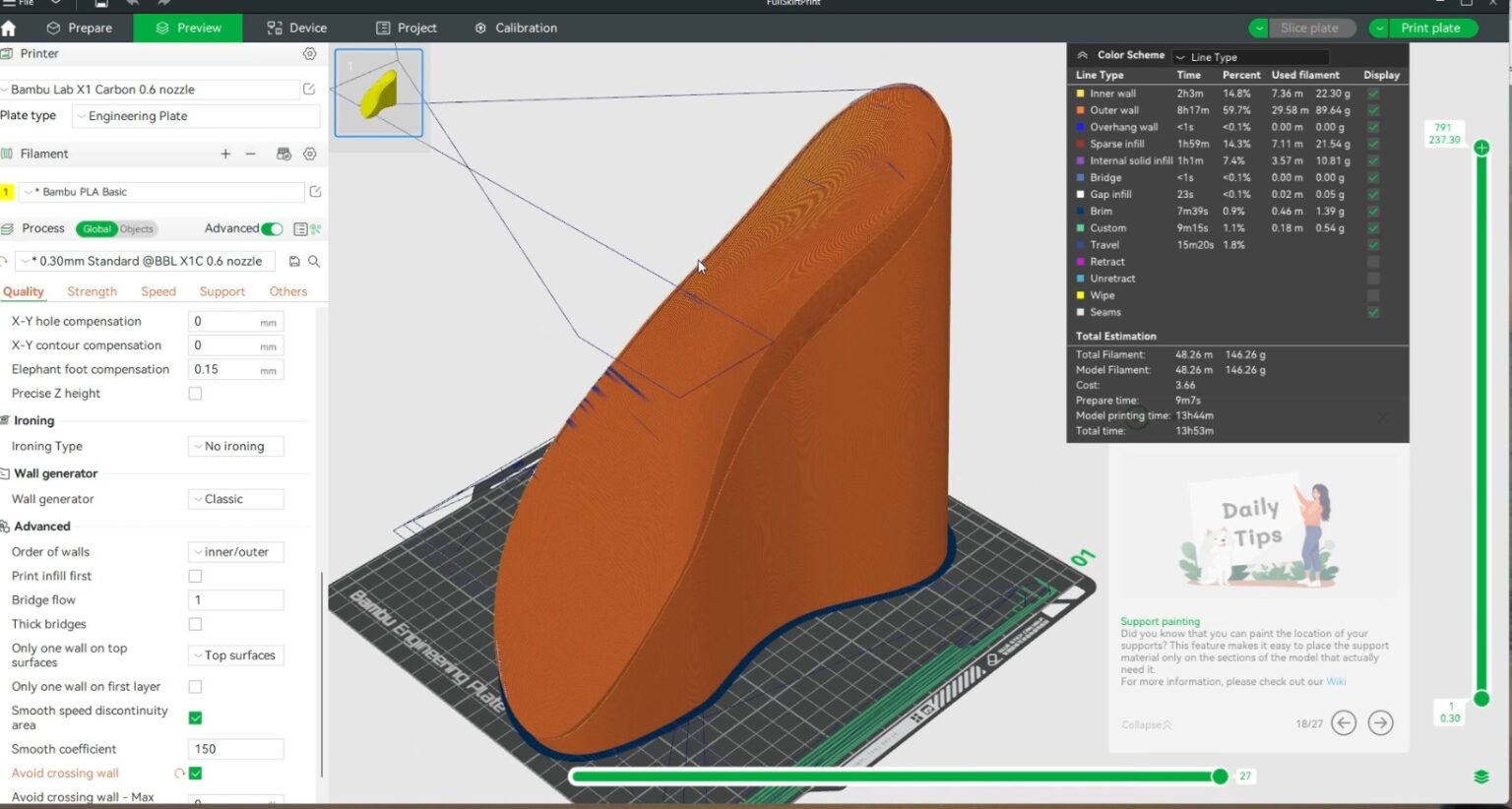Viewport: 1512px width, 809px height.
Task: Hide Outer wall lines display checkbox
Action: coord(1373,111)
